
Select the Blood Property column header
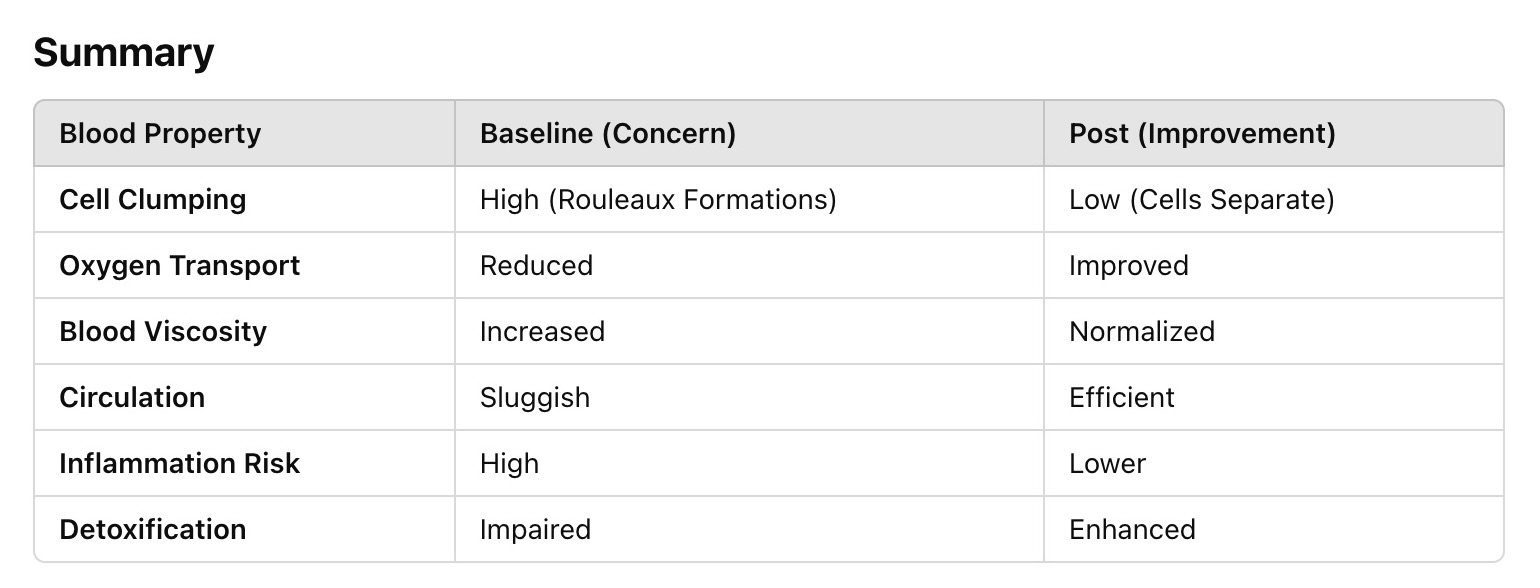coord(160,134)
